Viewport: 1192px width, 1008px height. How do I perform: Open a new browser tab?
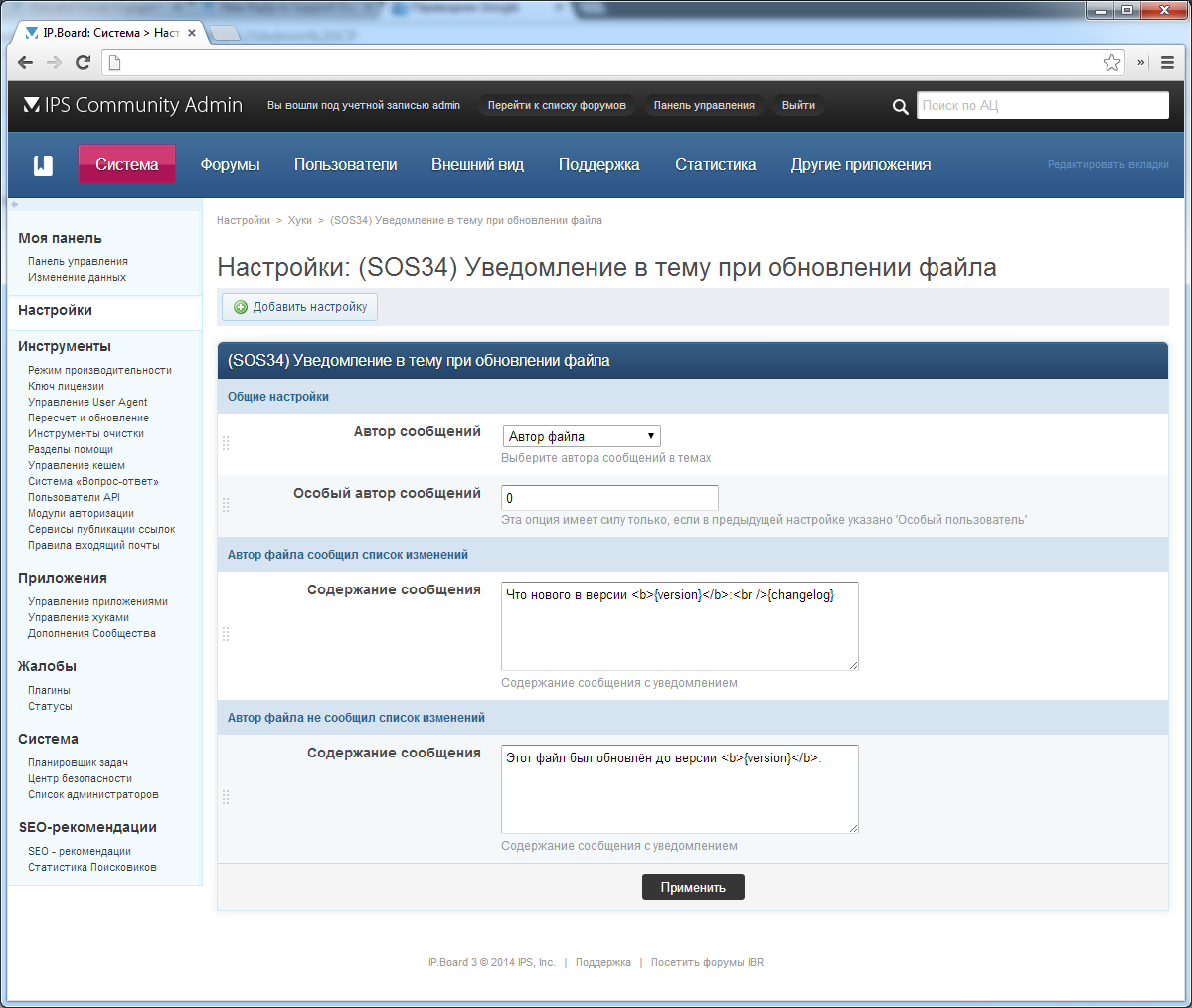[x=225, y=33]
